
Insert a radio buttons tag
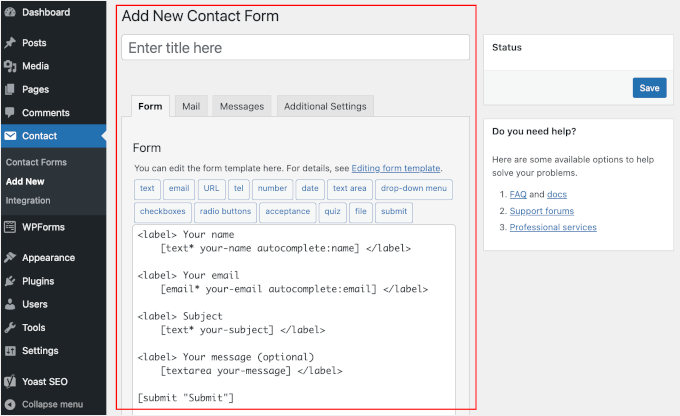click(225, 211)
